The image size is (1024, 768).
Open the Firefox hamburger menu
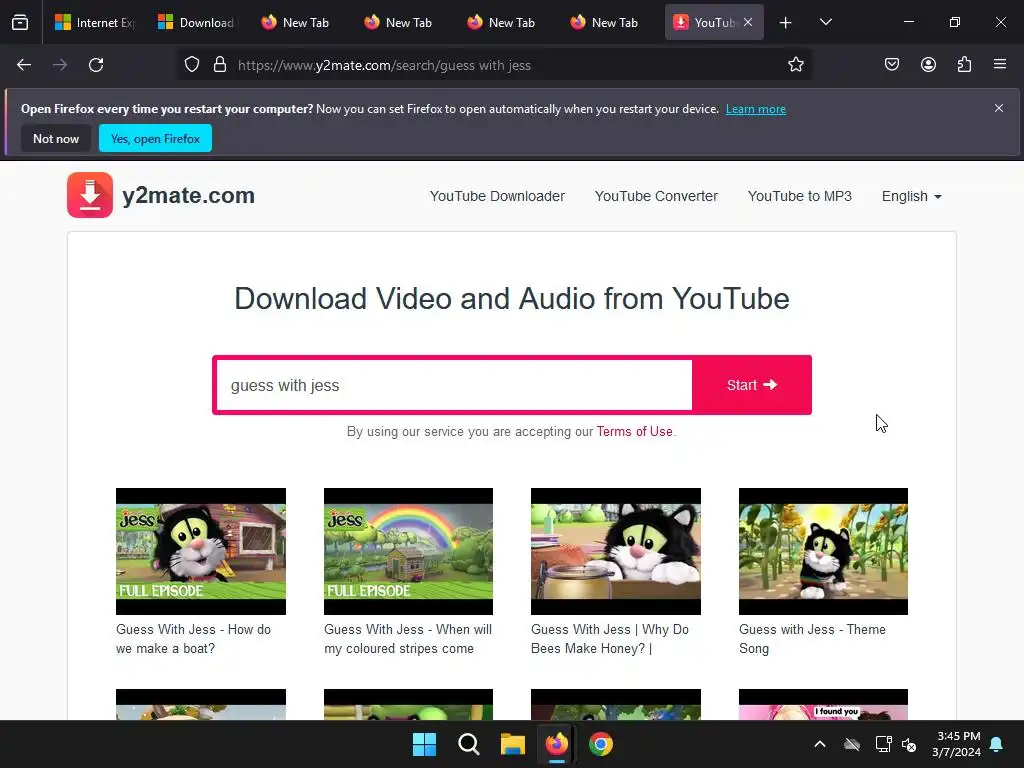(1000, 65)
